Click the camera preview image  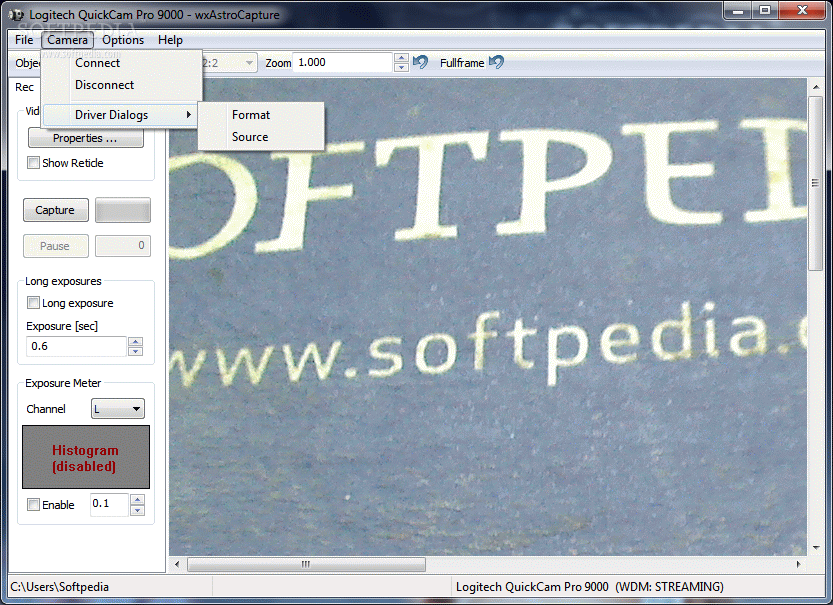(488, 317)
